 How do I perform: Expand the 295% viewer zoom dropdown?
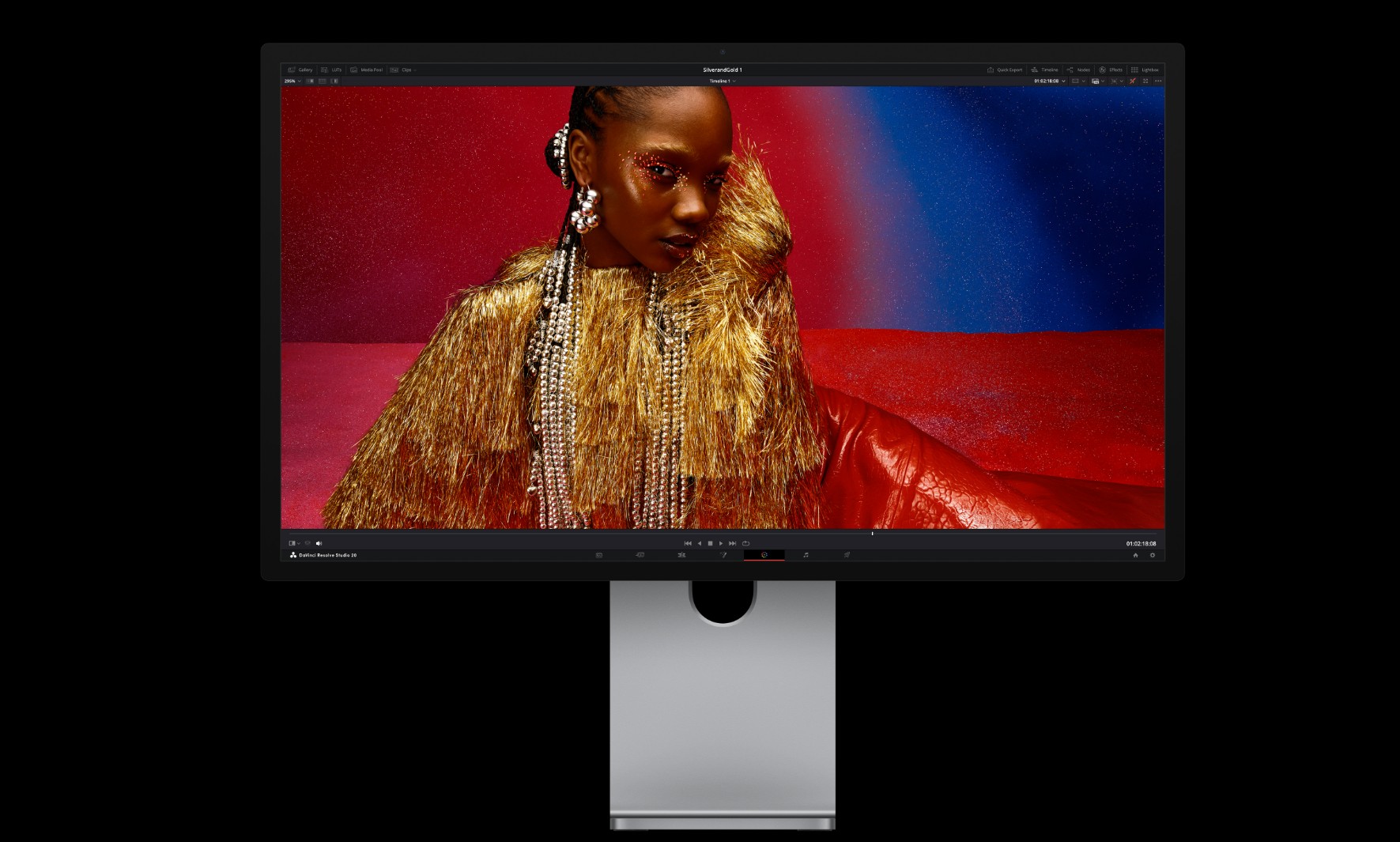click(292, 81)
